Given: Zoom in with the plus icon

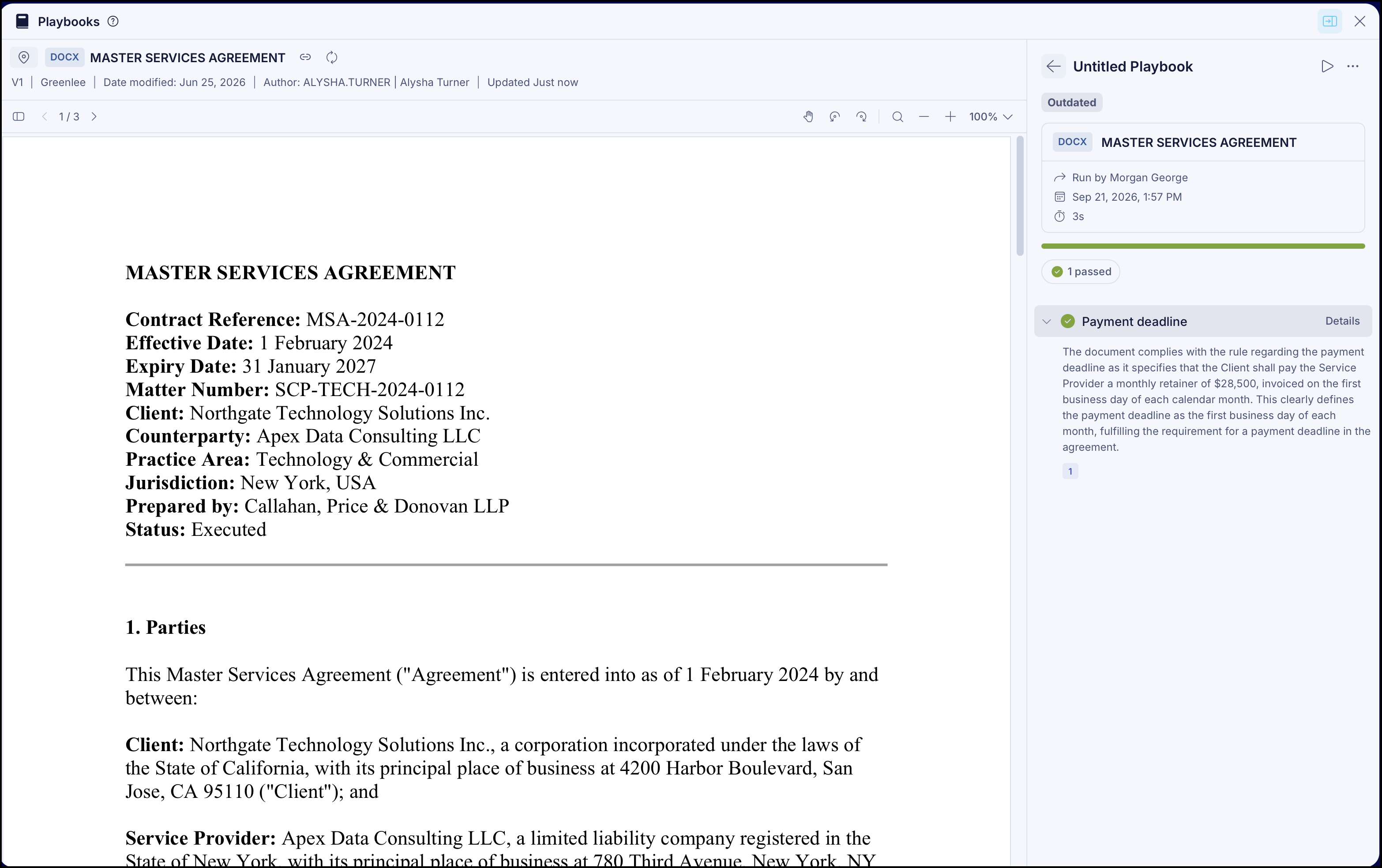Looking at the screenshot, I should (950, 117).
